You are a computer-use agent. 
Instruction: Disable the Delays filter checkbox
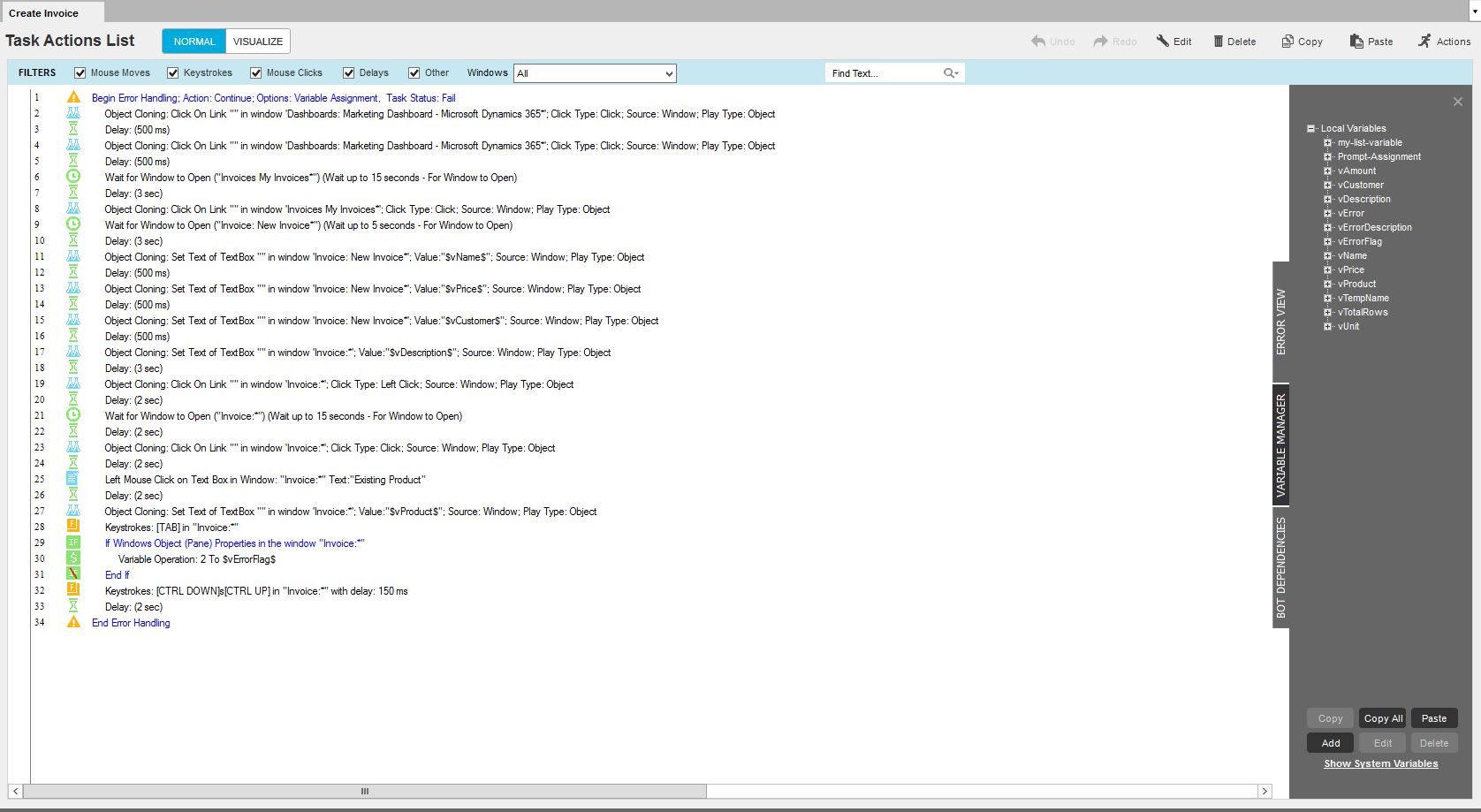click(x=349, y=73)
